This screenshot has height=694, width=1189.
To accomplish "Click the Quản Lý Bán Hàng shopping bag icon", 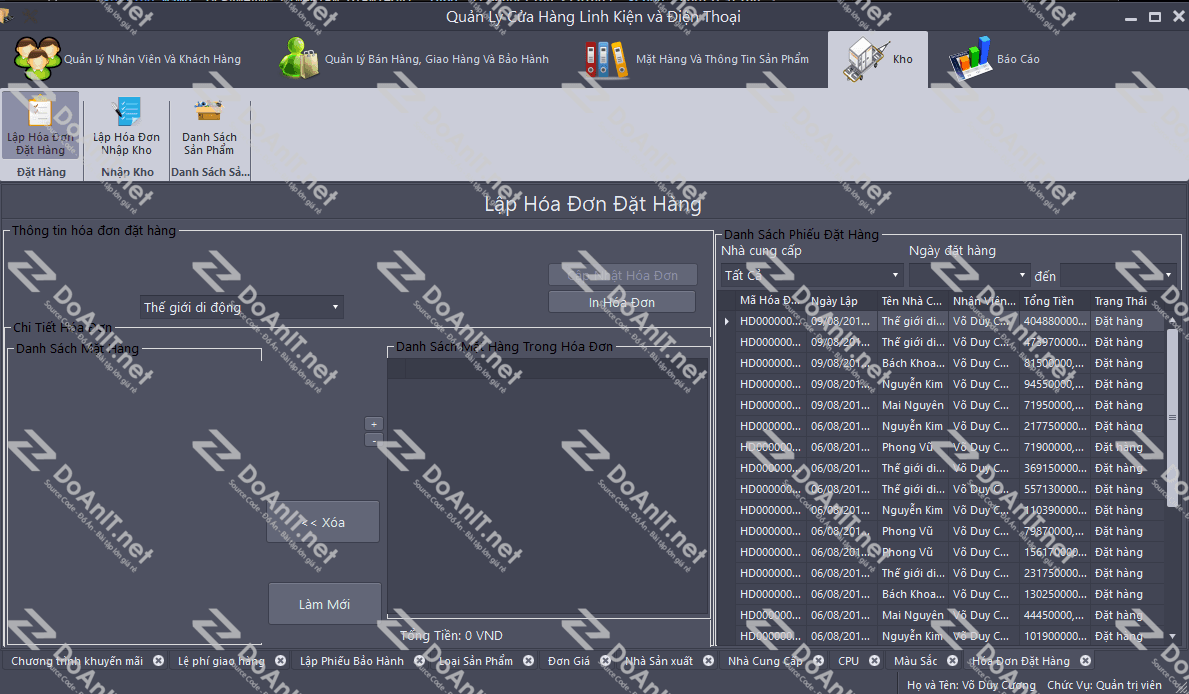I will click(x=299, y=59).
